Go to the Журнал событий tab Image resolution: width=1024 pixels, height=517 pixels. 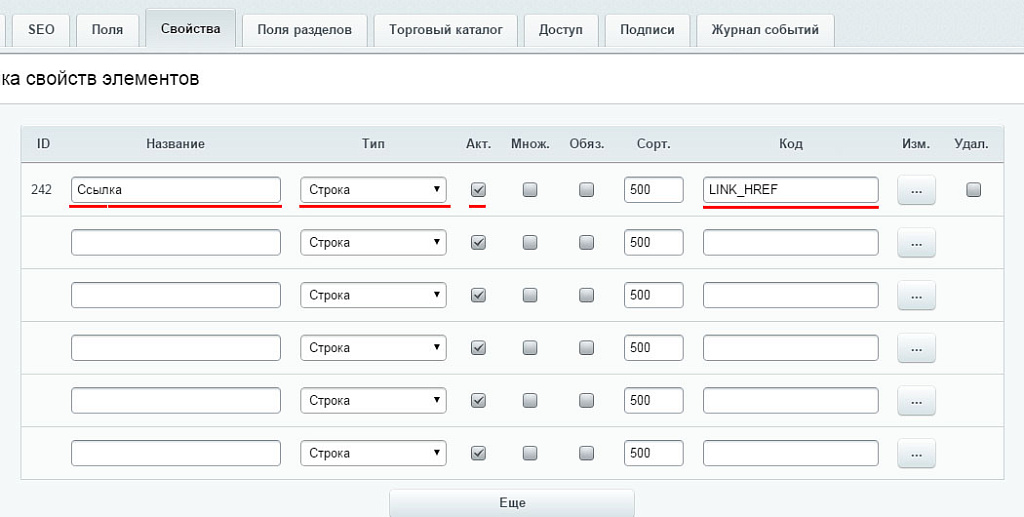(764, 30)
